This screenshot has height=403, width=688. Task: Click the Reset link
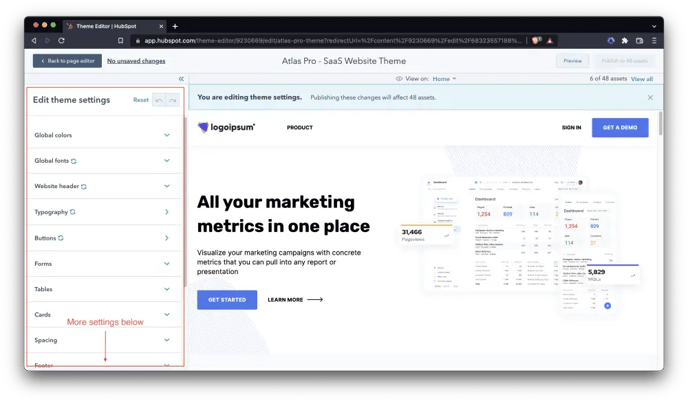pos(141,100)
